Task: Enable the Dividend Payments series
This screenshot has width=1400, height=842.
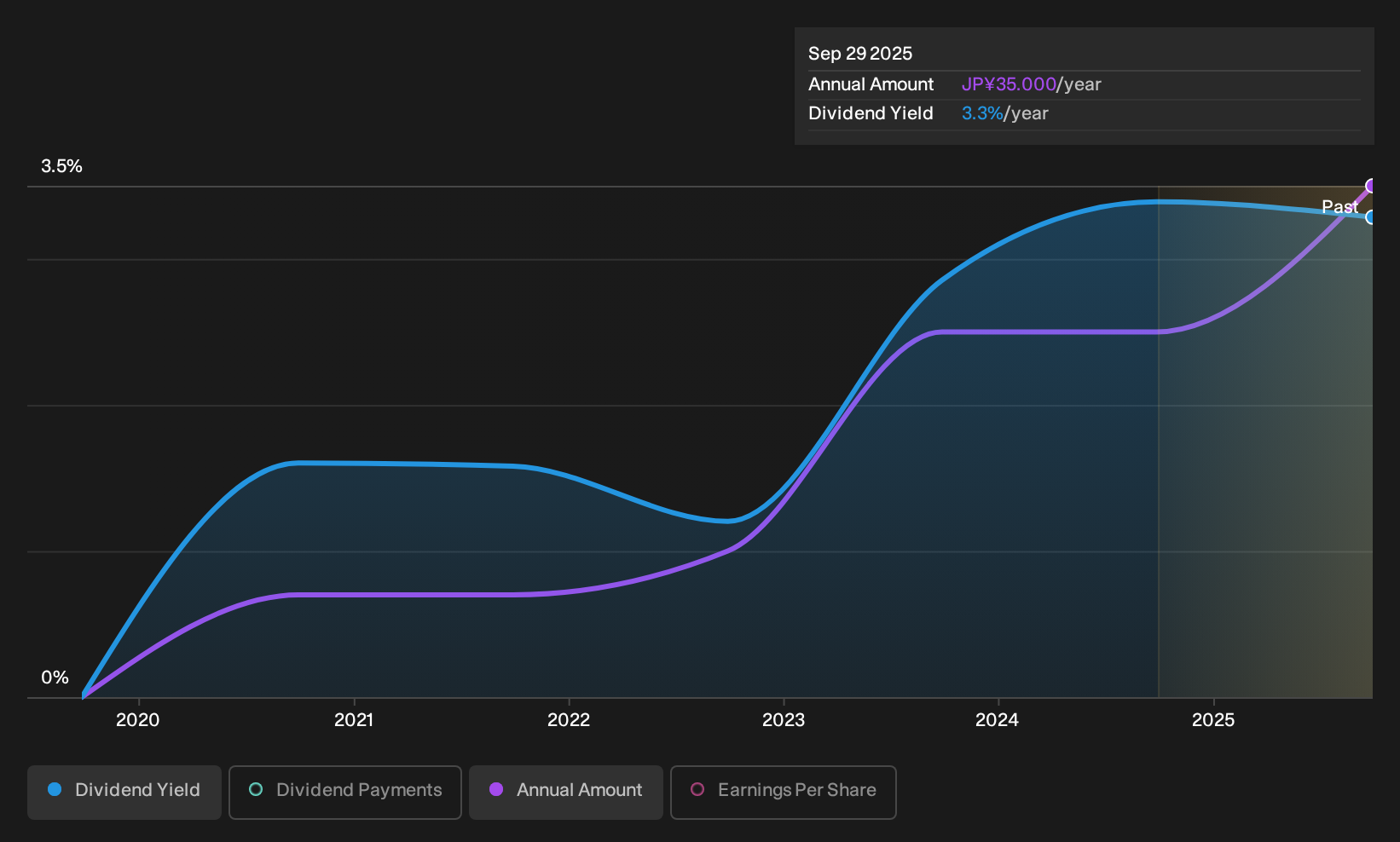Action: click(x=345, y=793)
